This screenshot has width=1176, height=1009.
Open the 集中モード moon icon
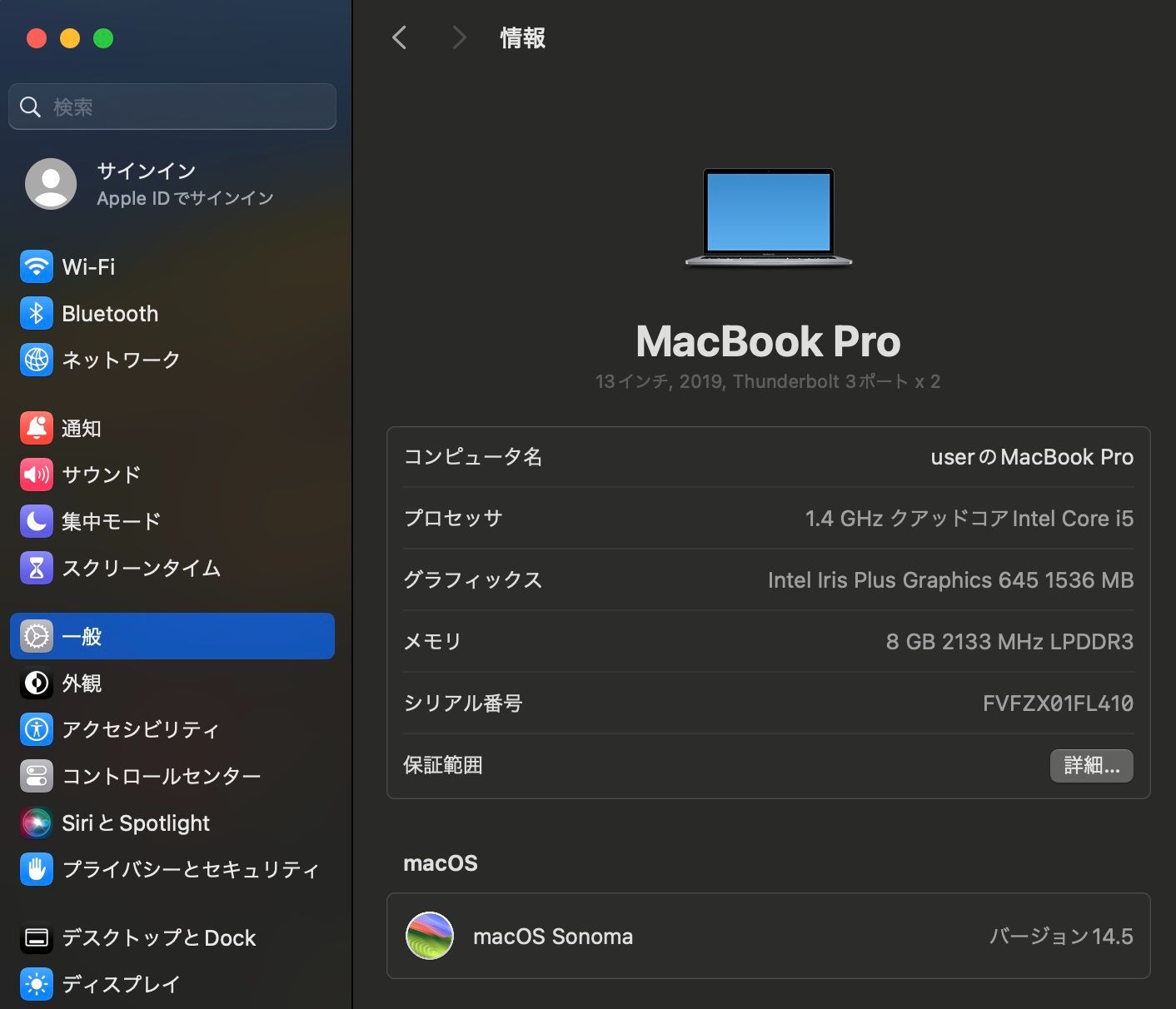36,521
